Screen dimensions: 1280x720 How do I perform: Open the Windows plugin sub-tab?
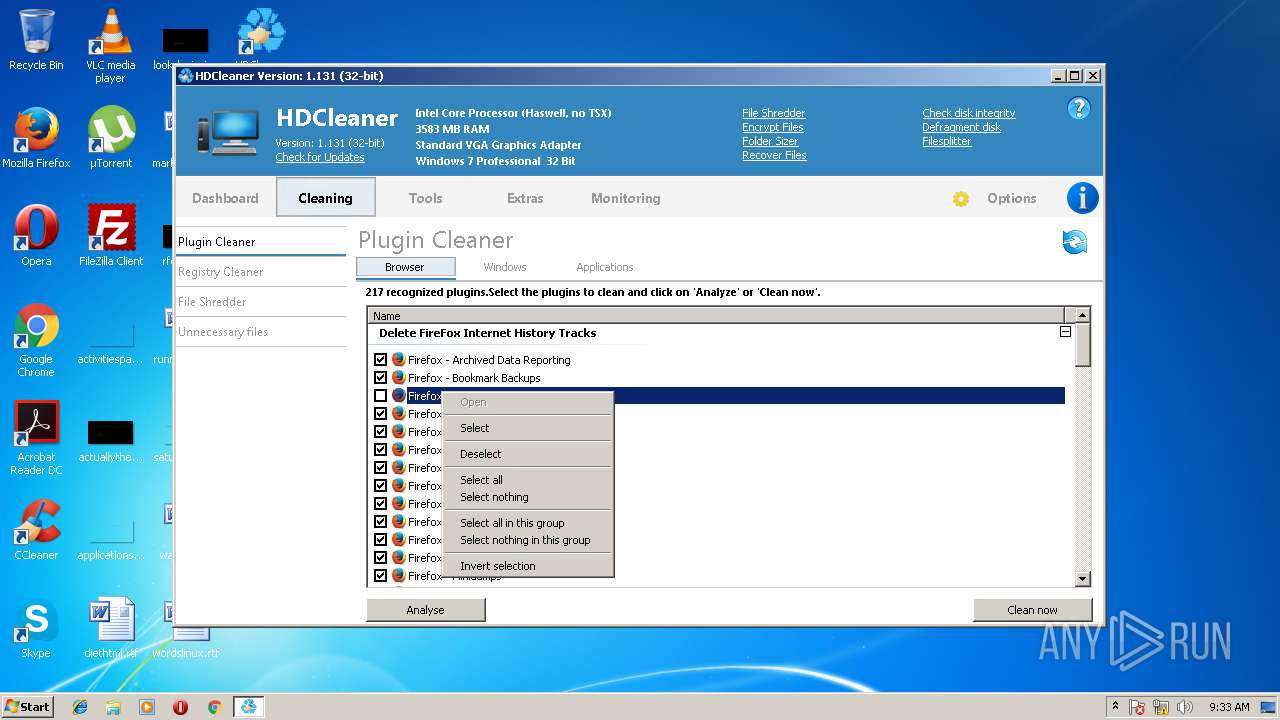pos(505,267)
